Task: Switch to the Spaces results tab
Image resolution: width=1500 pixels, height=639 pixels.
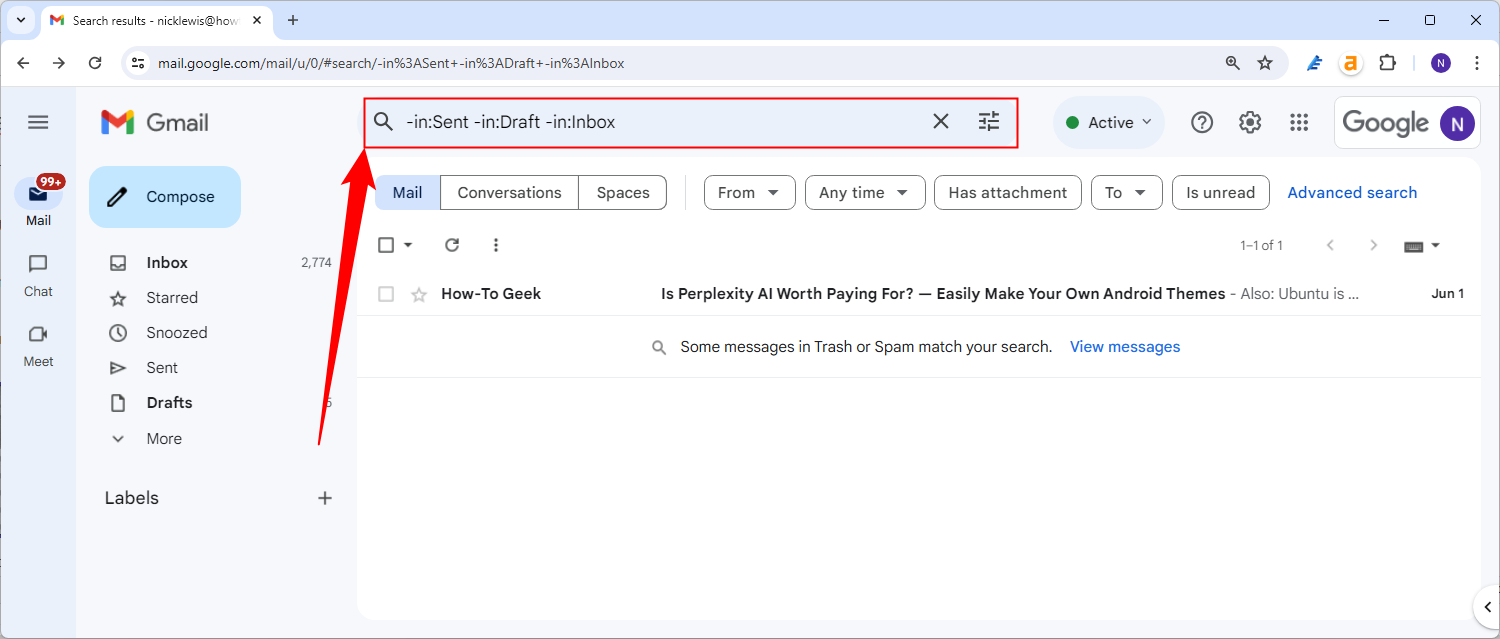Action: pyautogui.click(x=623, y=193)
